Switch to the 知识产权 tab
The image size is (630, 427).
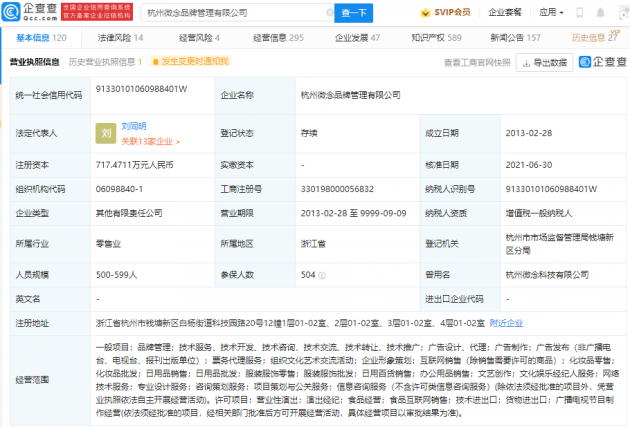(x=436, y=38)
